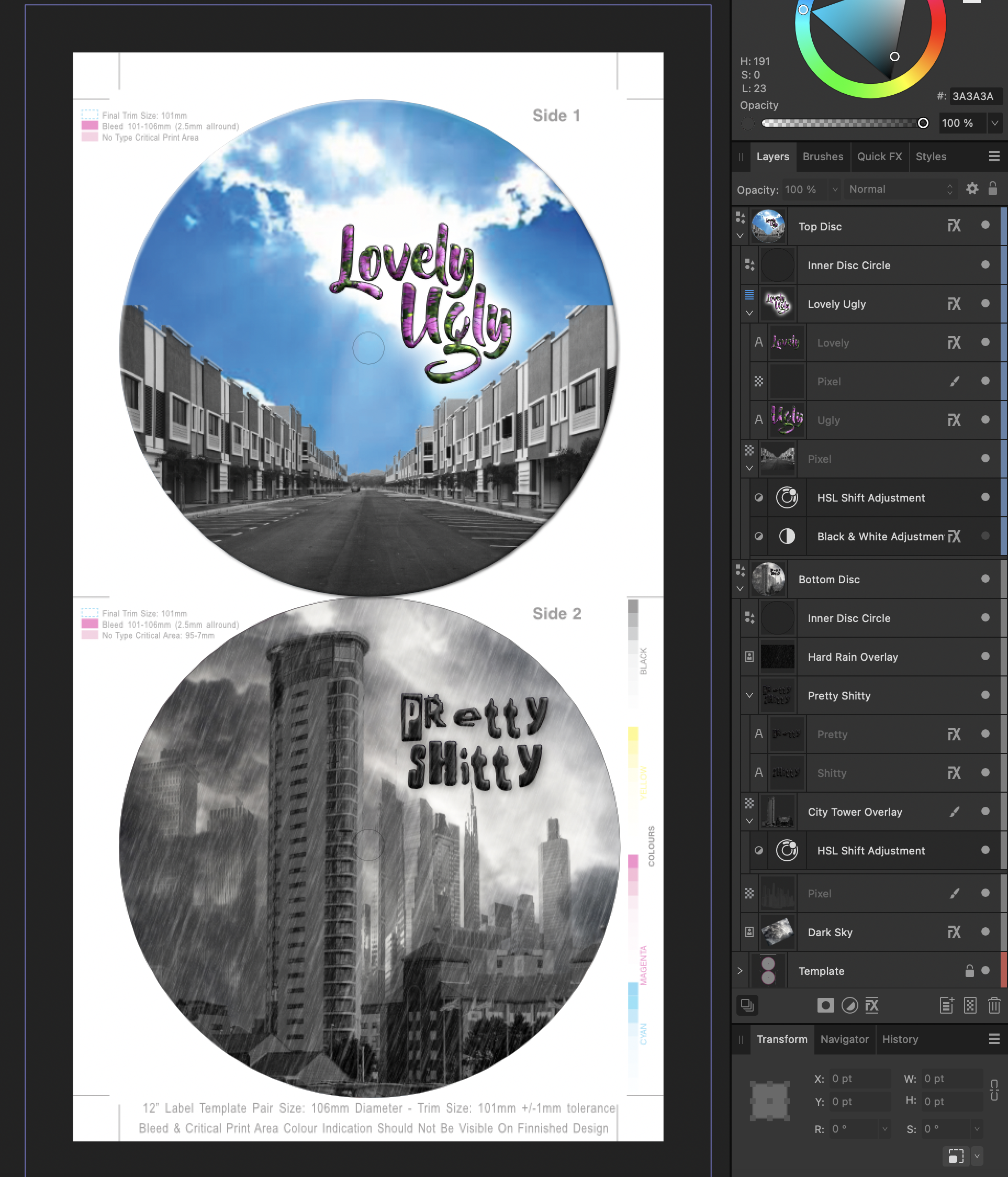The image size is (1008, 1177).
Task: Click the link aspect ratio icon in Transform
Action: [x=994, y=1090]
